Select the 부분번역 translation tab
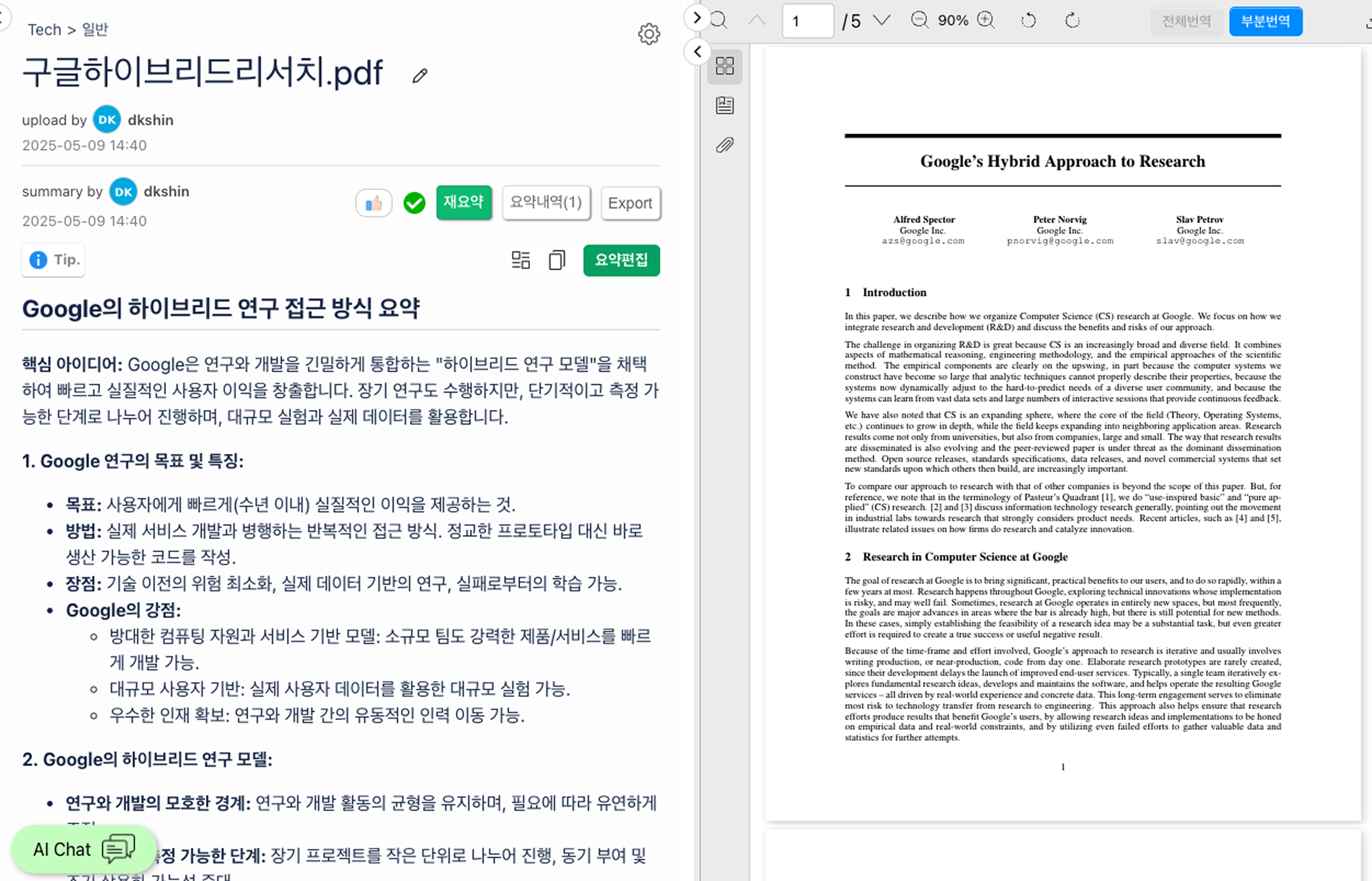This screenshot has width=1372, height=881. pyautogui.click(x=1265, y=22)
